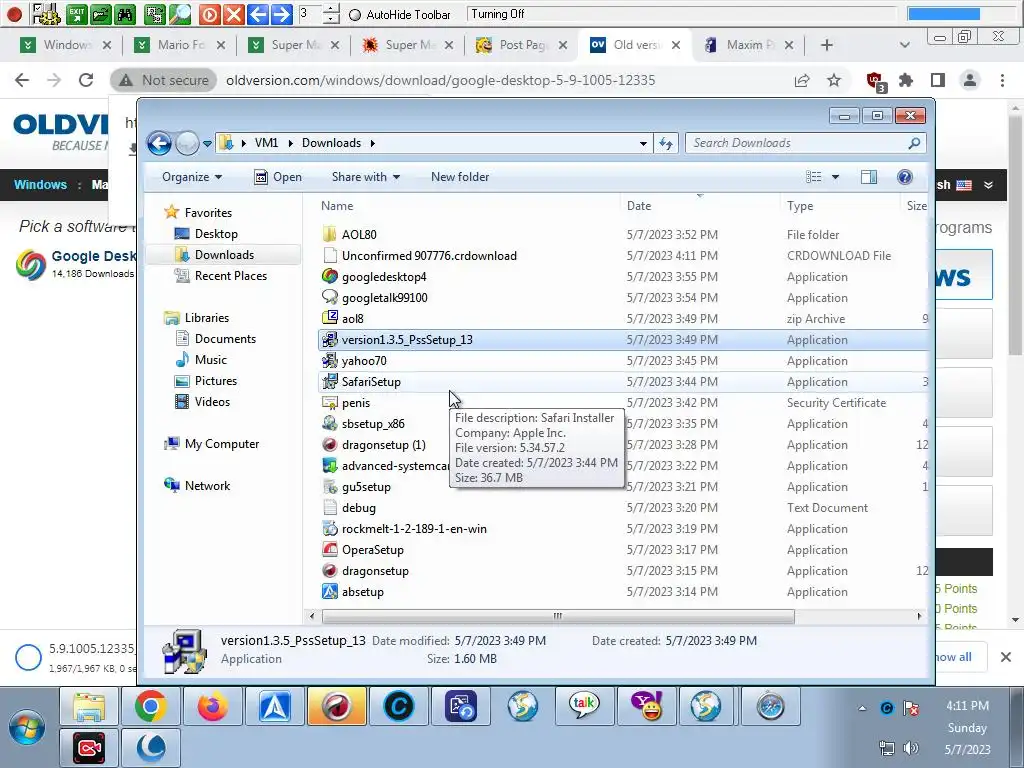Select the dragonsetup (1) file icon
1024x768 pixels.
click(x=330, y=444)
